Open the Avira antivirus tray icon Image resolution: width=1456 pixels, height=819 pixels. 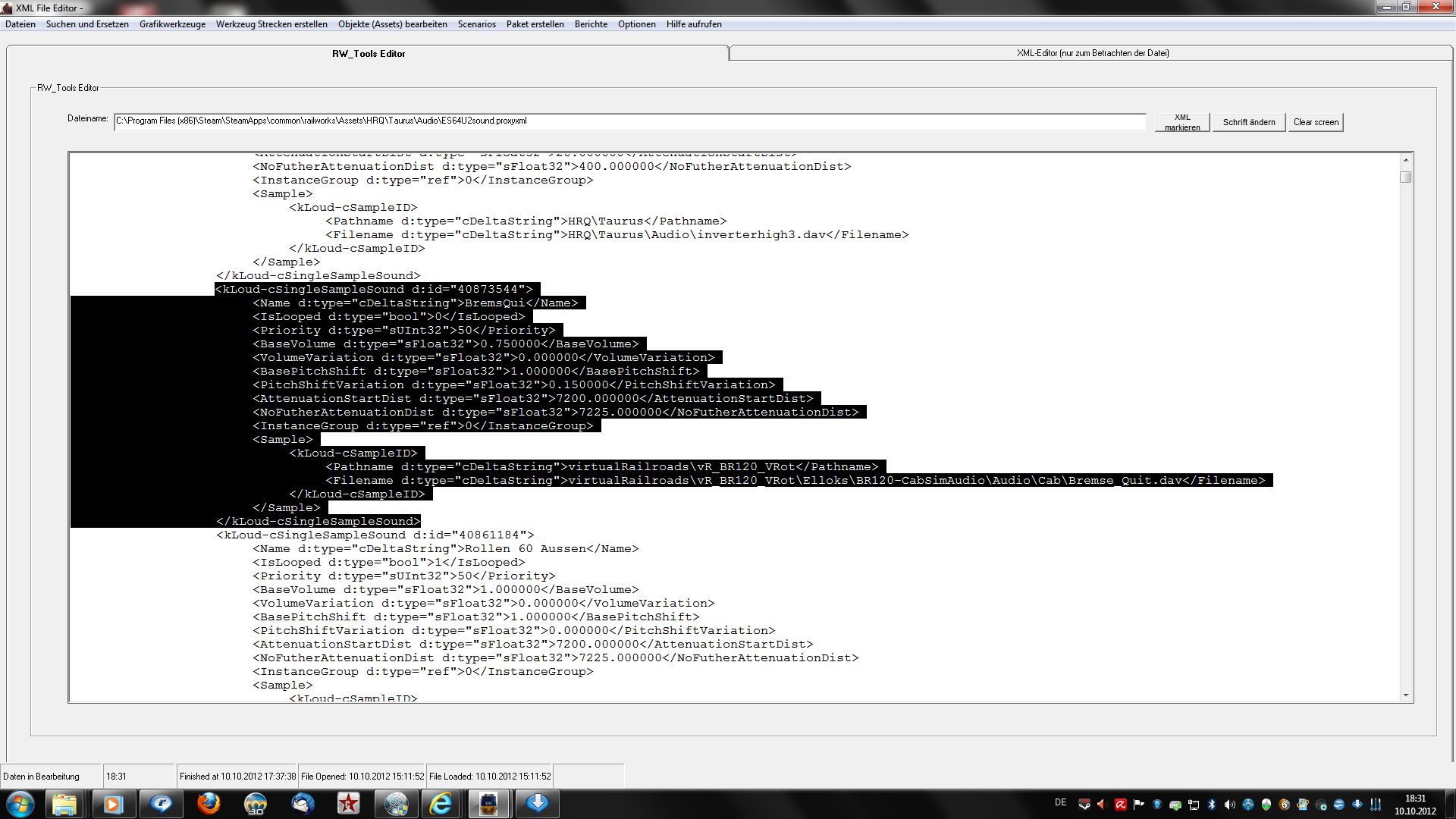click(1120, 805)
